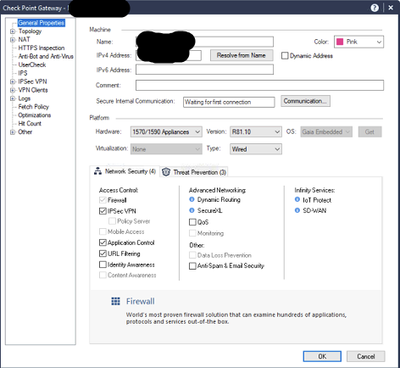Screen dimensions: 400x368
Task: Expand the IPSec VPN tree node
Action: tap(13, 82)
